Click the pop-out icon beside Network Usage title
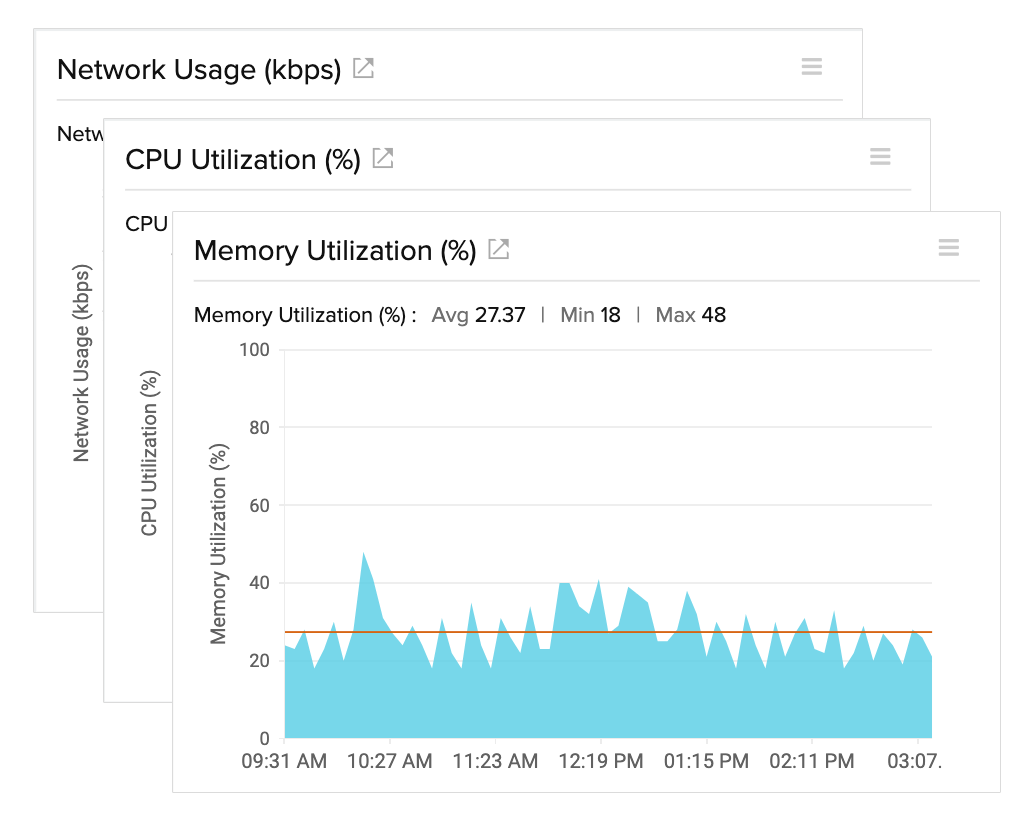The height and width of the screenshot is (821, 1034). click(361, 68)
